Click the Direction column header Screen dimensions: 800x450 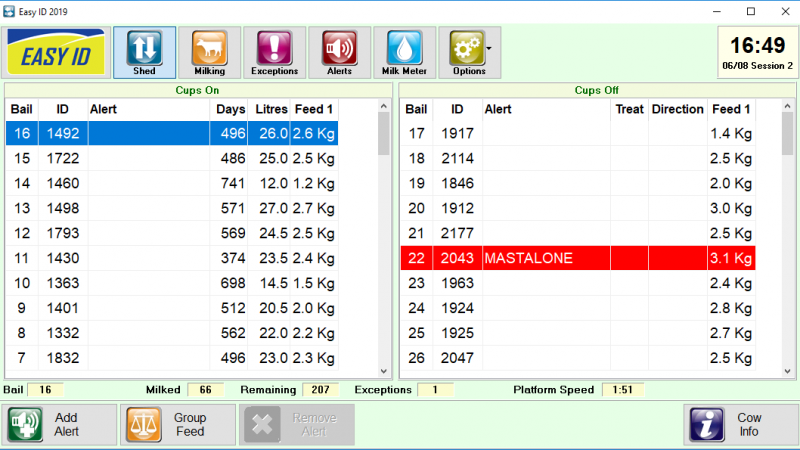point(677,108)
